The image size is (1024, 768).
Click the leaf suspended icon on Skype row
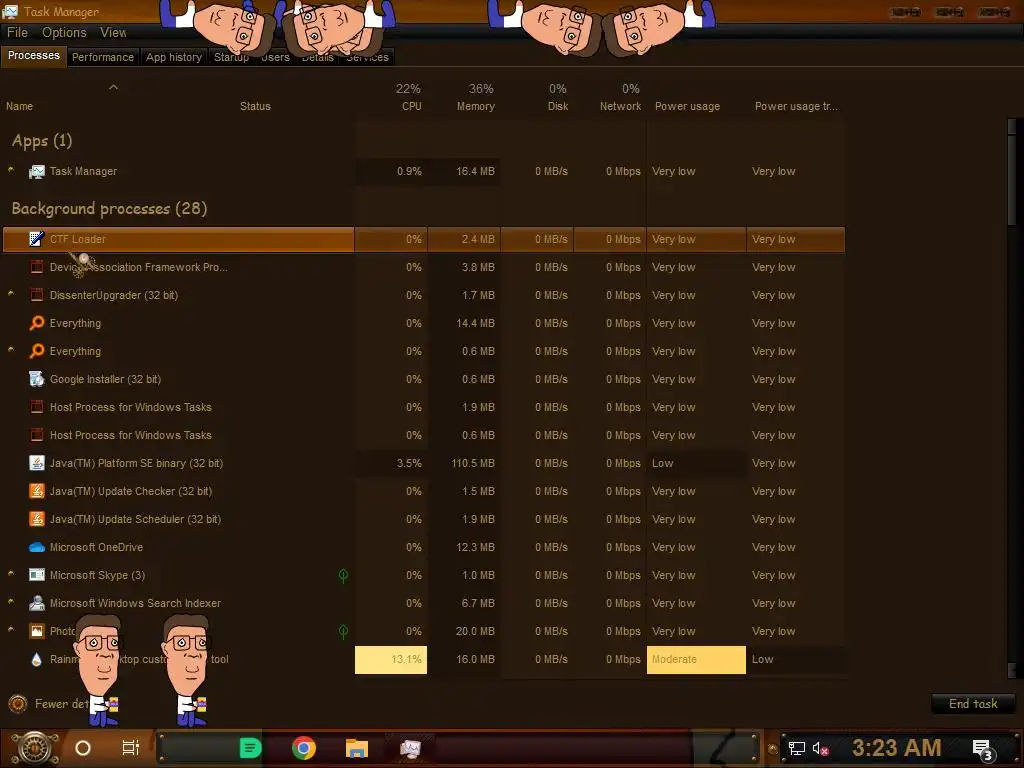[x=344, y=575]
